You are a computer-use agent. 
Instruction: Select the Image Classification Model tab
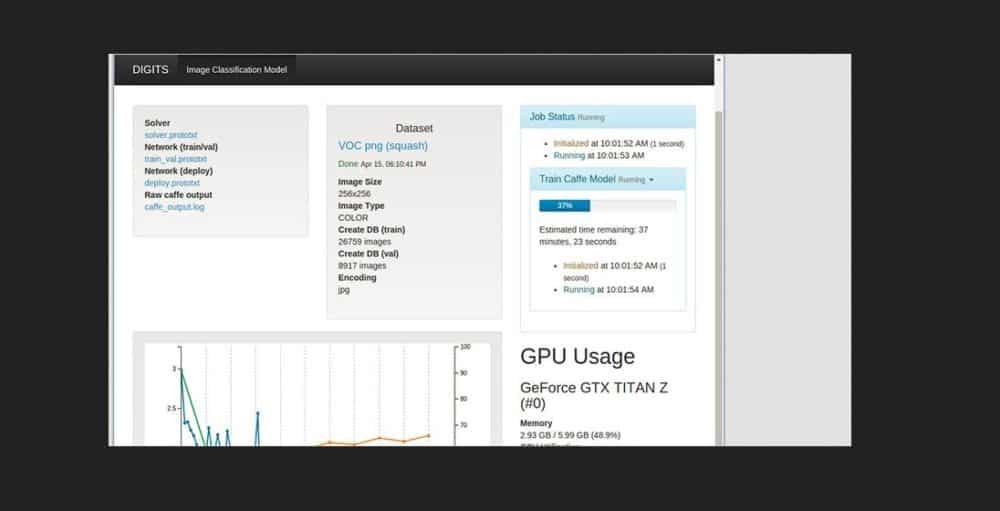point(236,70)
